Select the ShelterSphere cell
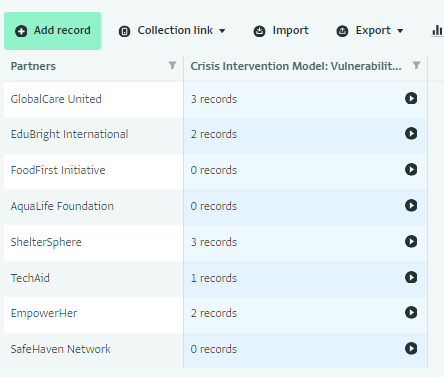The height and width of the screenshot is (377, 444). [94, 243]
